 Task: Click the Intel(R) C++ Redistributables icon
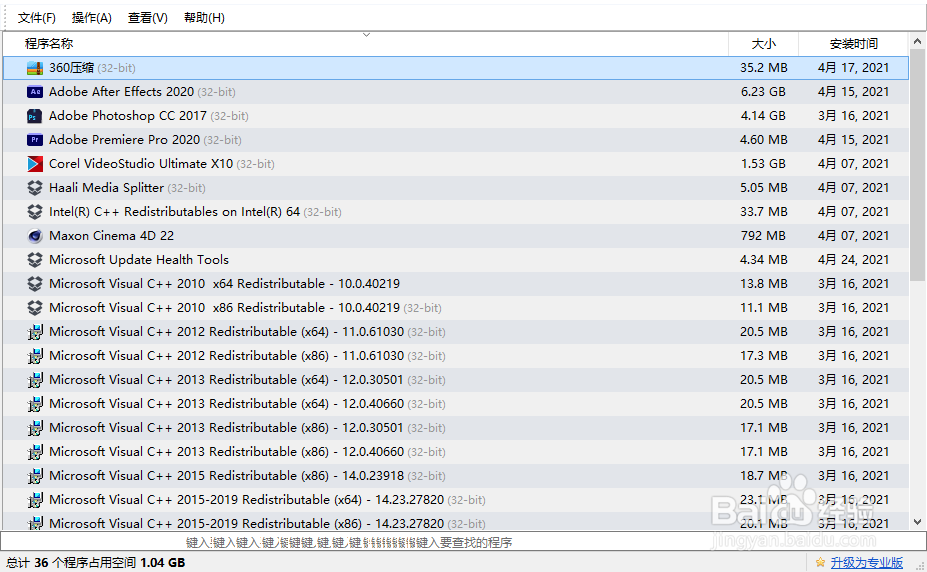click(x=35, y=212)
